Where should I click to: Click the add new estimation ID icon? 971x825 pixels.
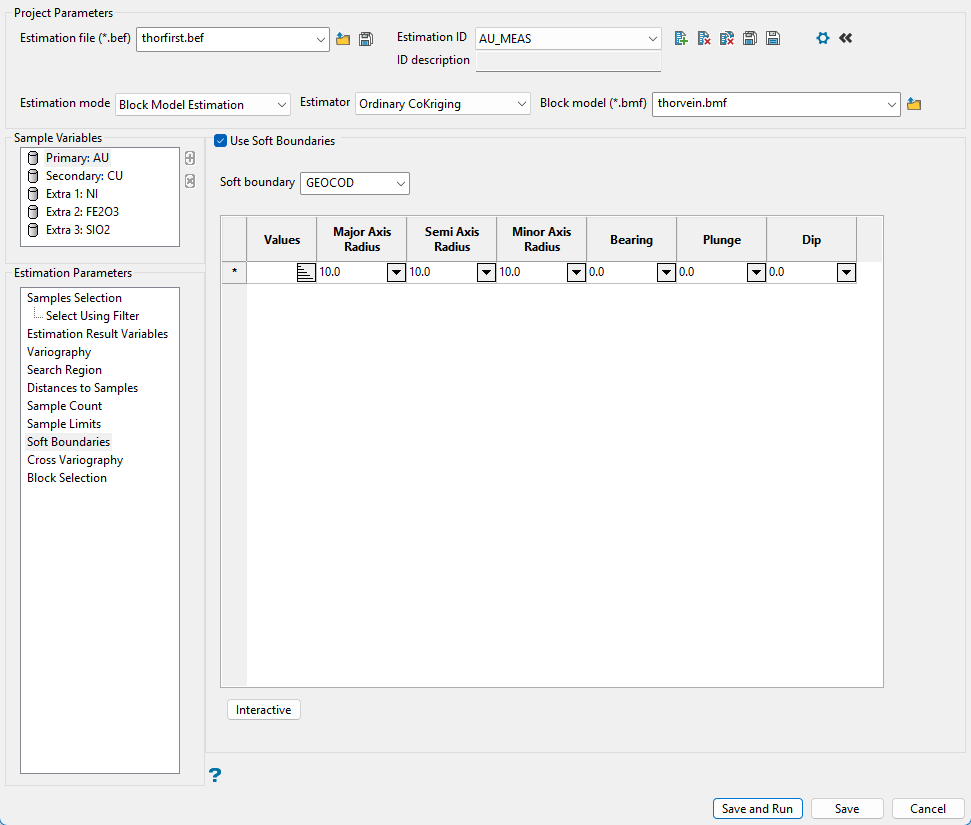tap(681, 38)
